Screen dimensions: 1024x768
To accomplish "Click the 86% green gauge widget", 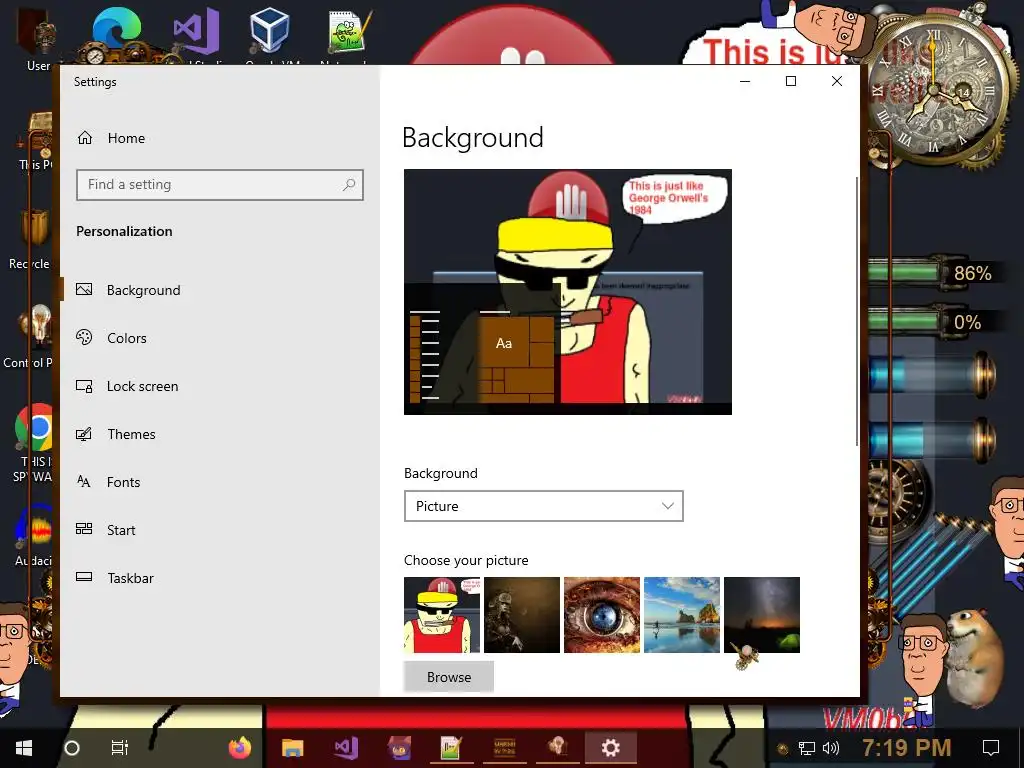I will (x=932, y=272).
